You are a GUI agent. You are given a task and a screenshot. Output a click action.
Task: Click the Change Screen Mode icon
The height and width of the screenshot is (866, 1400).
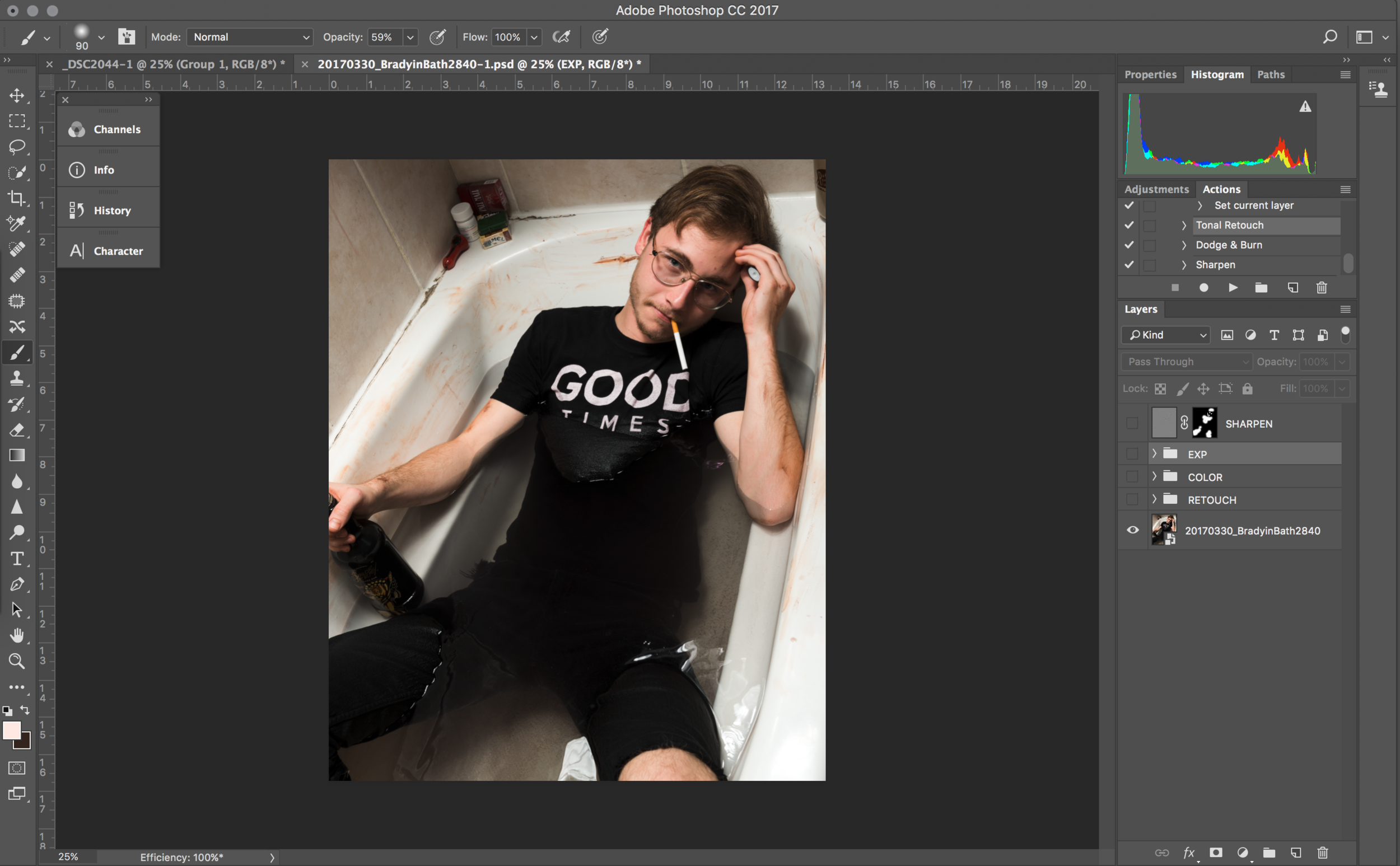(17, 794)
